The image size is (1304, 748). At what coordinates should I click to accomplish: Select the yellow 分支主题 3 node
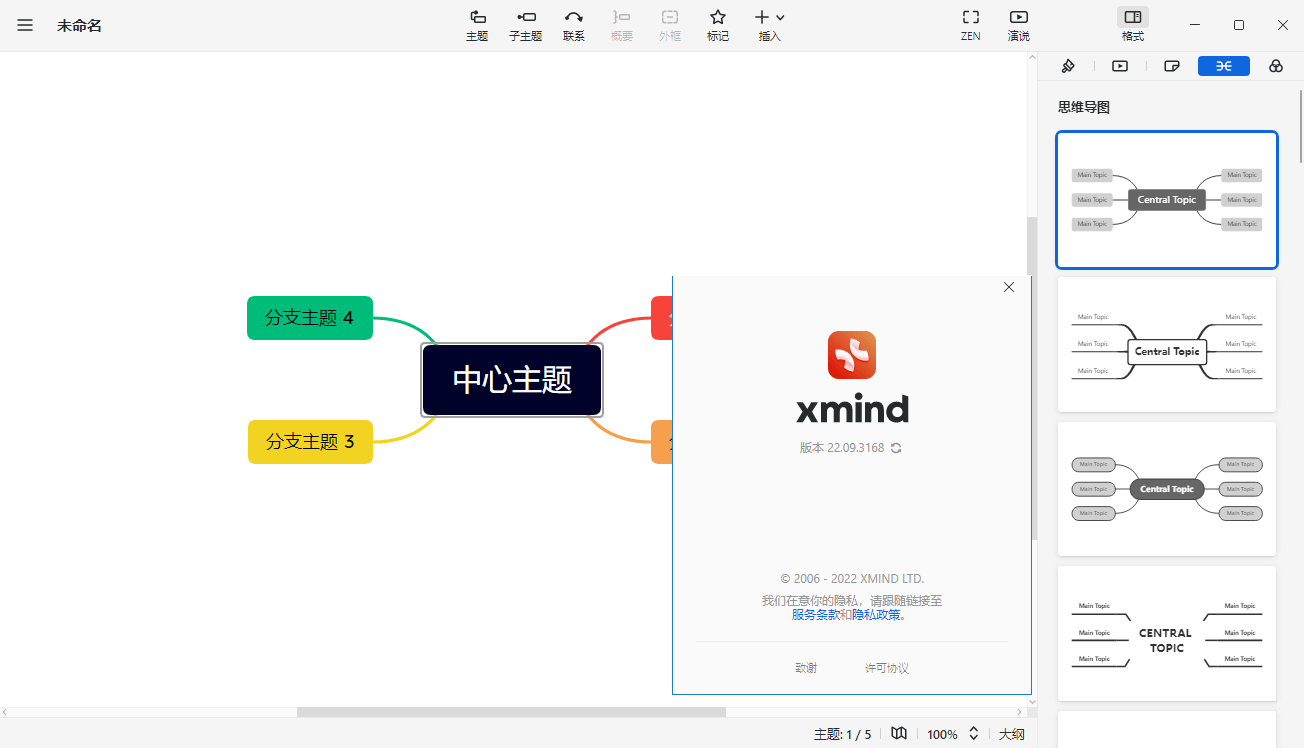click(310, 442)
